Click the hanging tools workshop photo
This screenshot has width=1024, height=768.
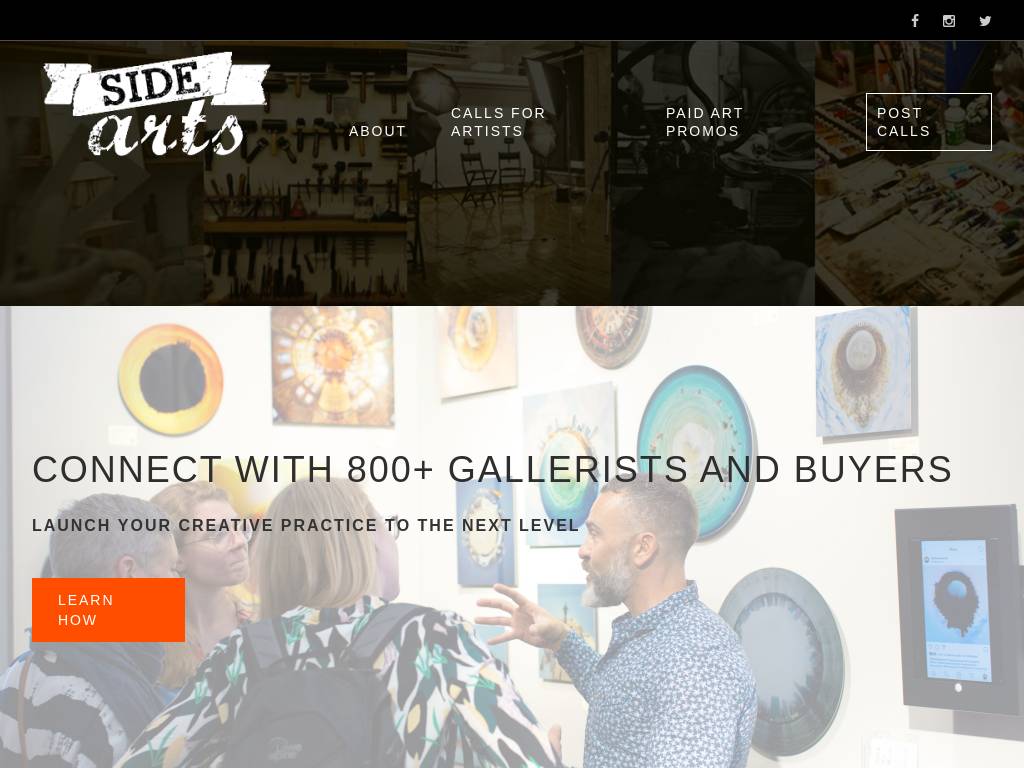coord(306,173)
